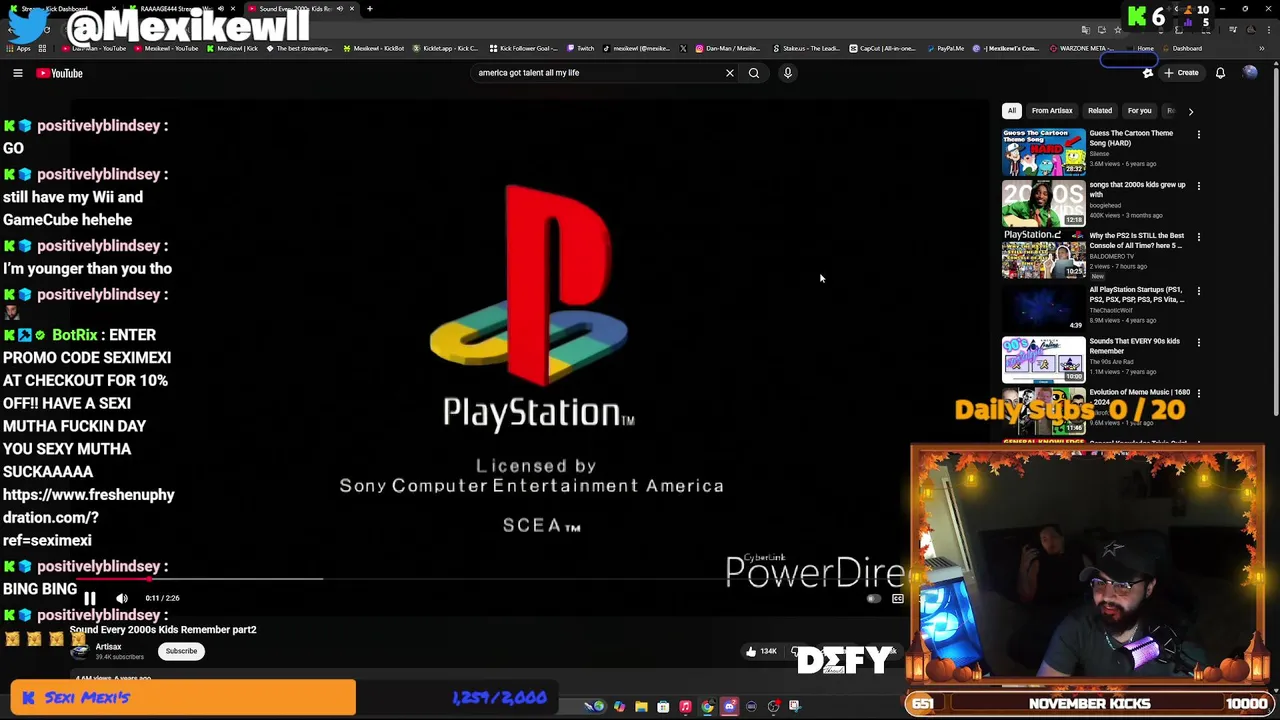1280x720 pixels.
Task: Pause the video
Action: pyautogui.click(x=90, y=598)
